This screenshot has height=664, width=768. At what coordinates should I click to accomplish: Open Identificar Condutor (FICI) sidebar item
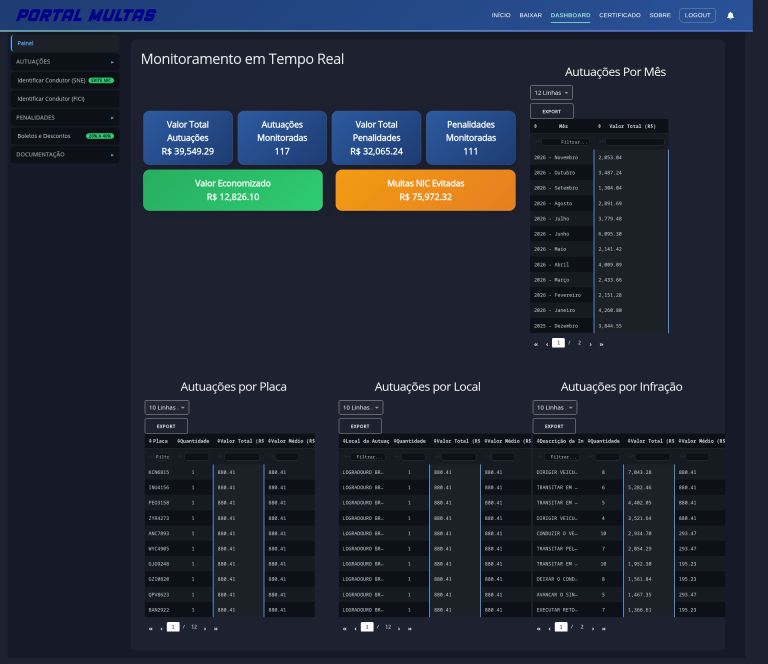coord(65,99)
